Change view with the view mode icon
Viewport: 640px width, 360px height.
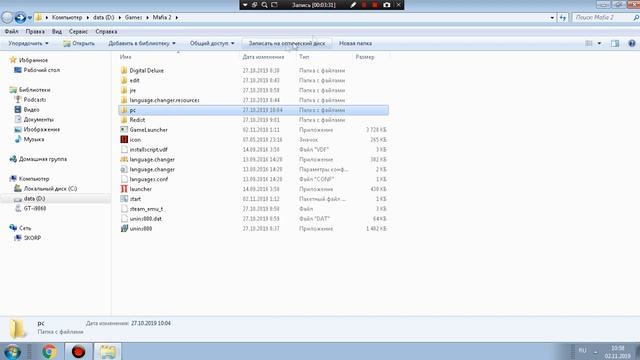point(589,43)
